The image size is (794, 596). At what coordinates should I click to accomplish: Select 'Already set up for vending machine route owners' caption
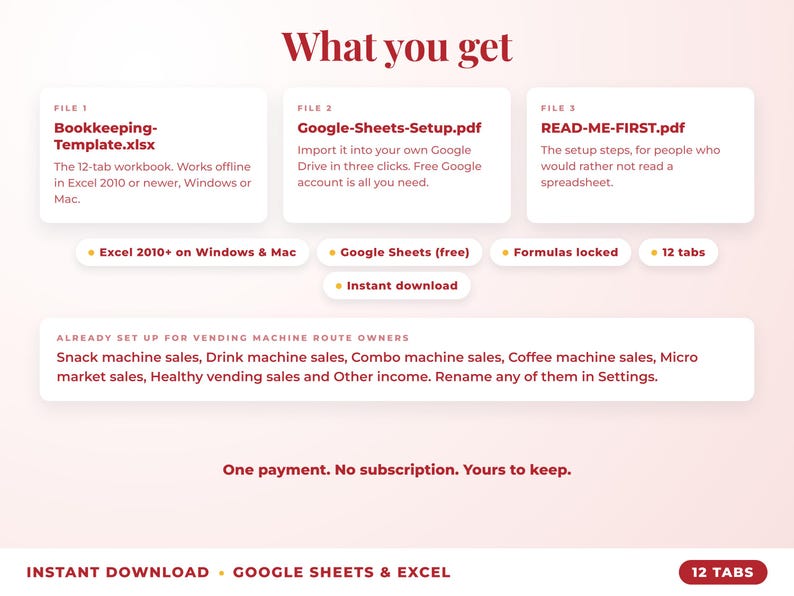pyautogui.click(x=233, y=338)
